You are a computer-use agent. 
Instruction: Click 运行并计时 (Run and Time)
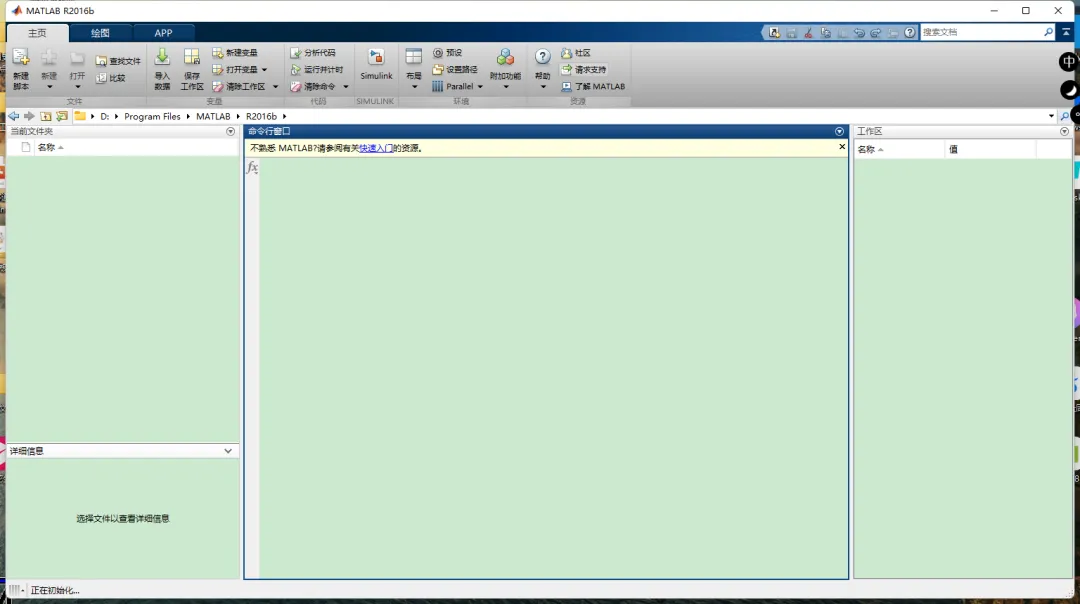click(317, 70)
